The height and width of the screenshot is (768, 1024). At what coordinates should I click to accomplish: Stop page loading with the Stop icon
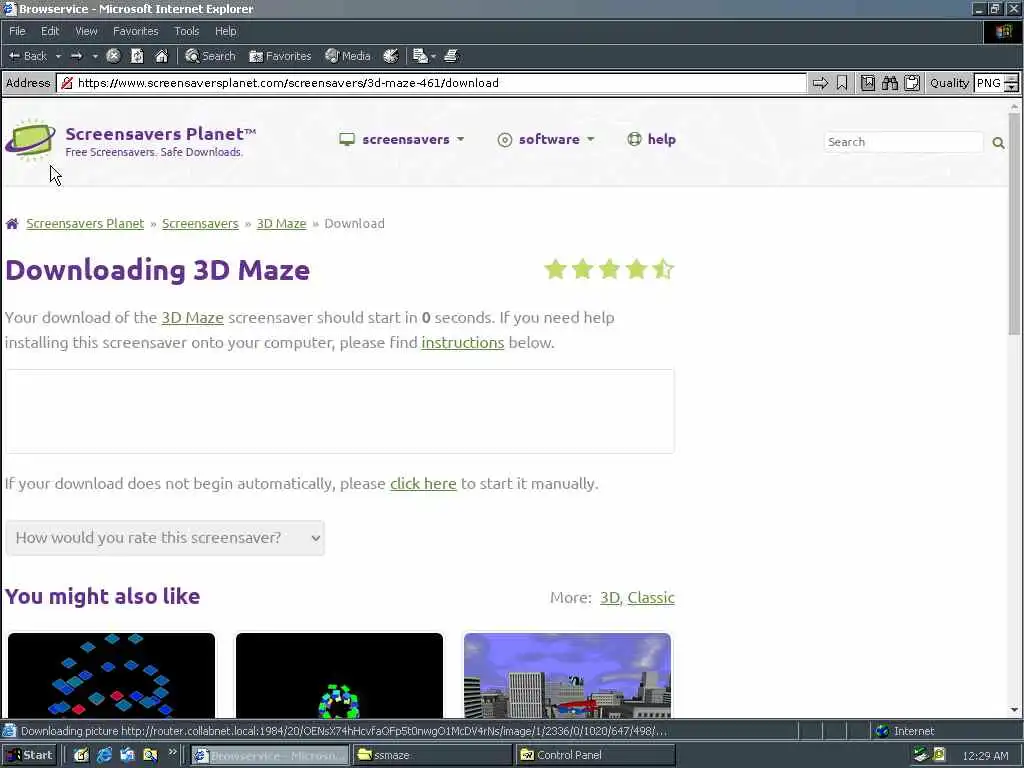[x=113, y=56]
